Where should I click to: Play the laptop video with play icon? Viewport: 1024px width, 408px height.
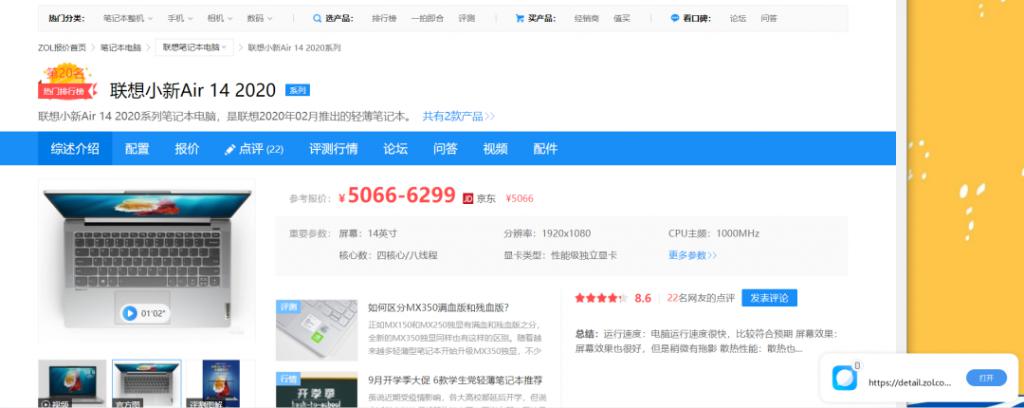coord(129,313)
